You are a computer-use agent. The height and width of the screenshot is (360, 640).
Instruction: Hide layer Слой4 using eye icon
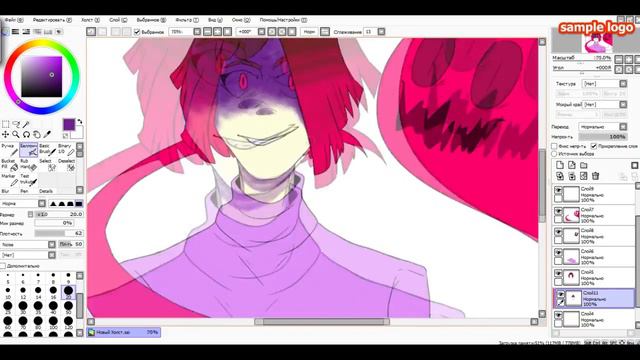(x=558, y=315)
